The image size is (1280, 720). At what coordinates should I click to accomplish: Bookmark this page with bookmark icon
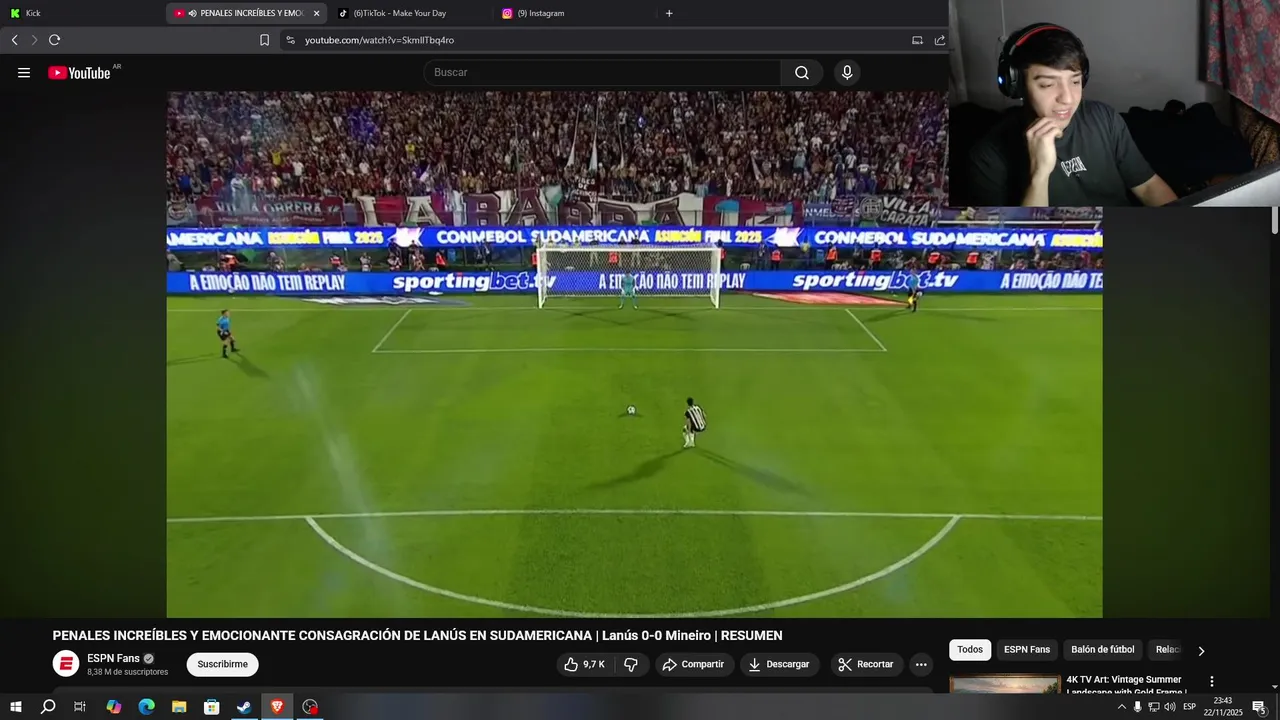coord(264,40)
